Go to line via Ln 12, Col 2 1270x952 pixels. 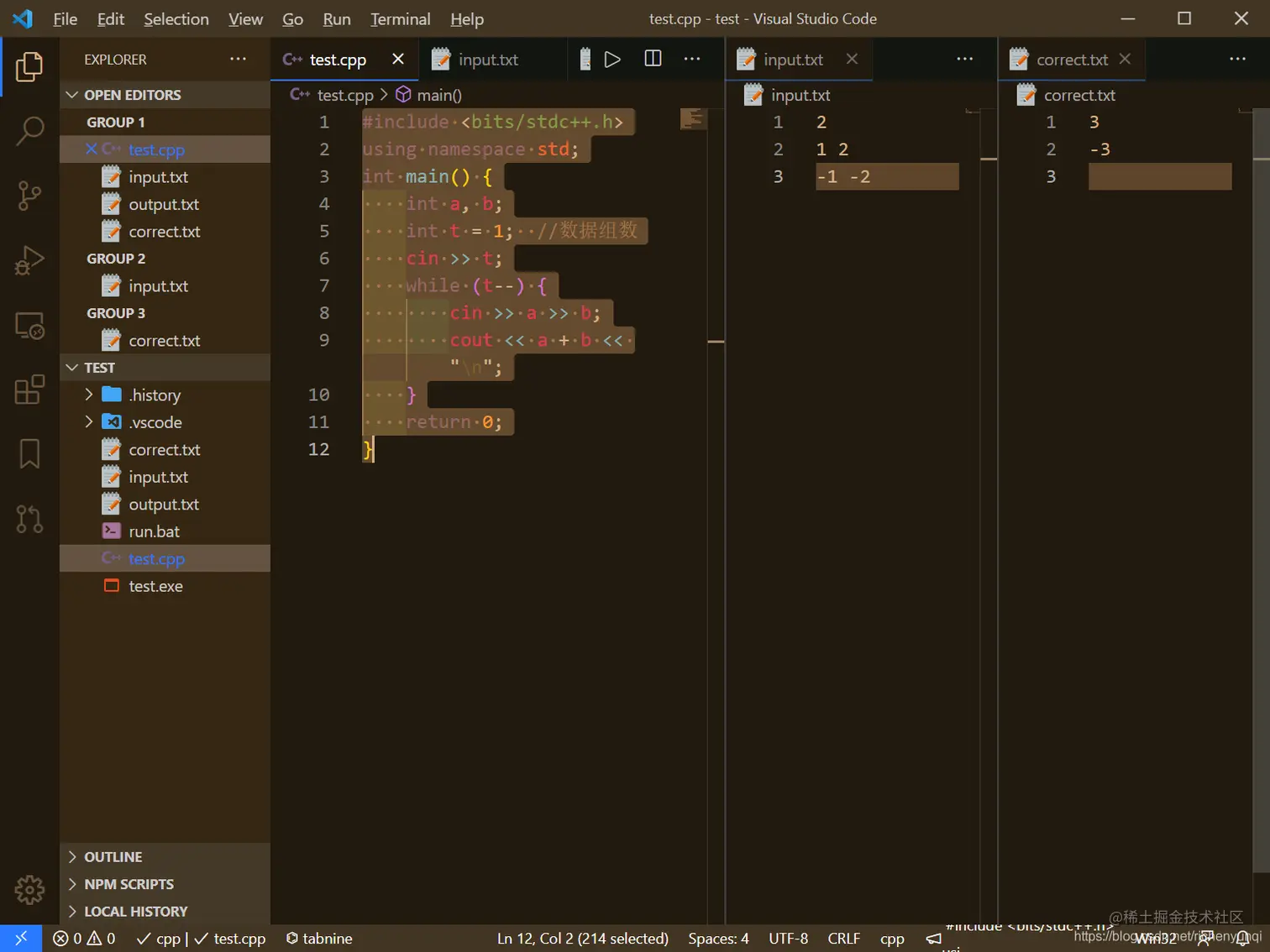(x=583, y=939)
